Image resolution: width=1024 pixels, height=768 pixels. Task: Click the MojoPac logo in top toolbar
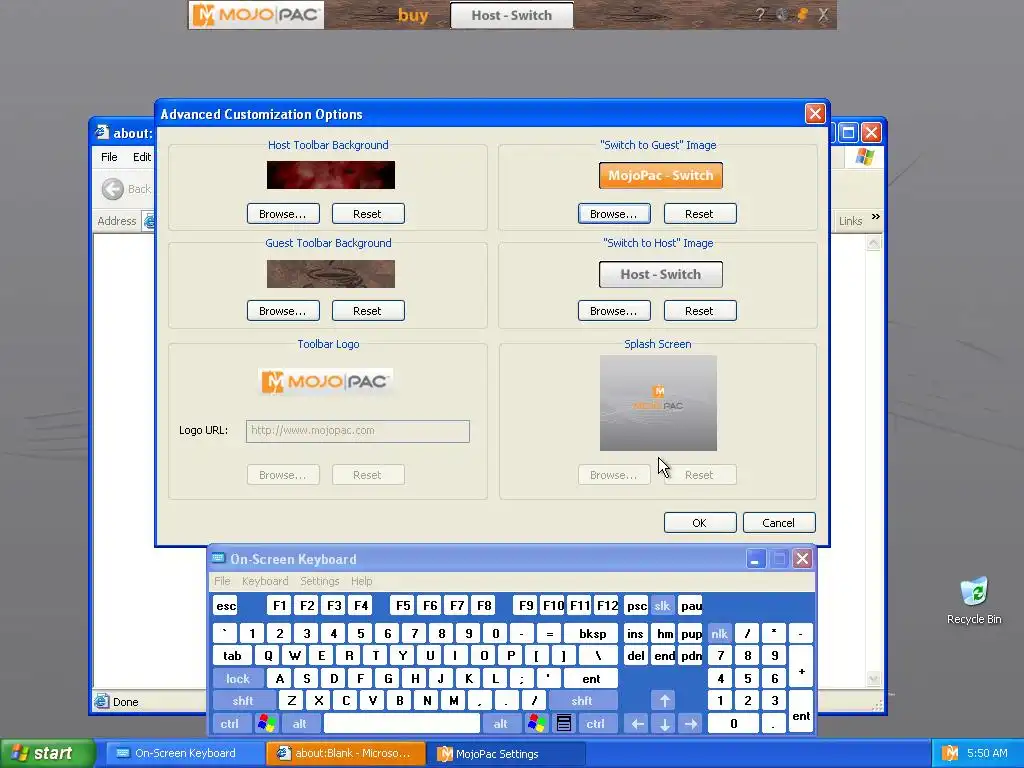tap(256, 15)
